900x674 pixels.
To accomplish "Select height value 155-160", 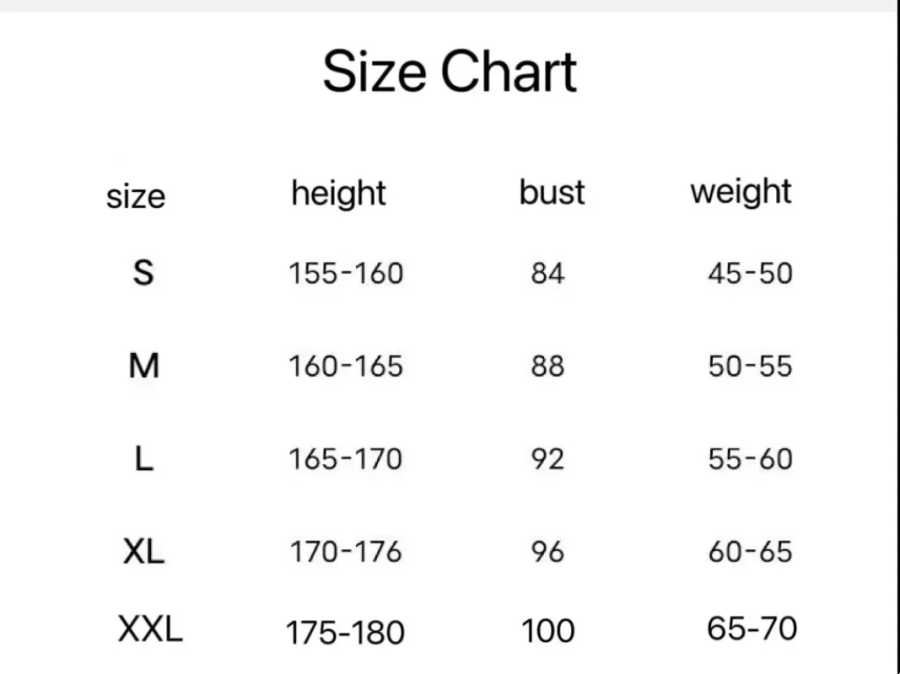I will pyautogui.click(x=346, y=273).
